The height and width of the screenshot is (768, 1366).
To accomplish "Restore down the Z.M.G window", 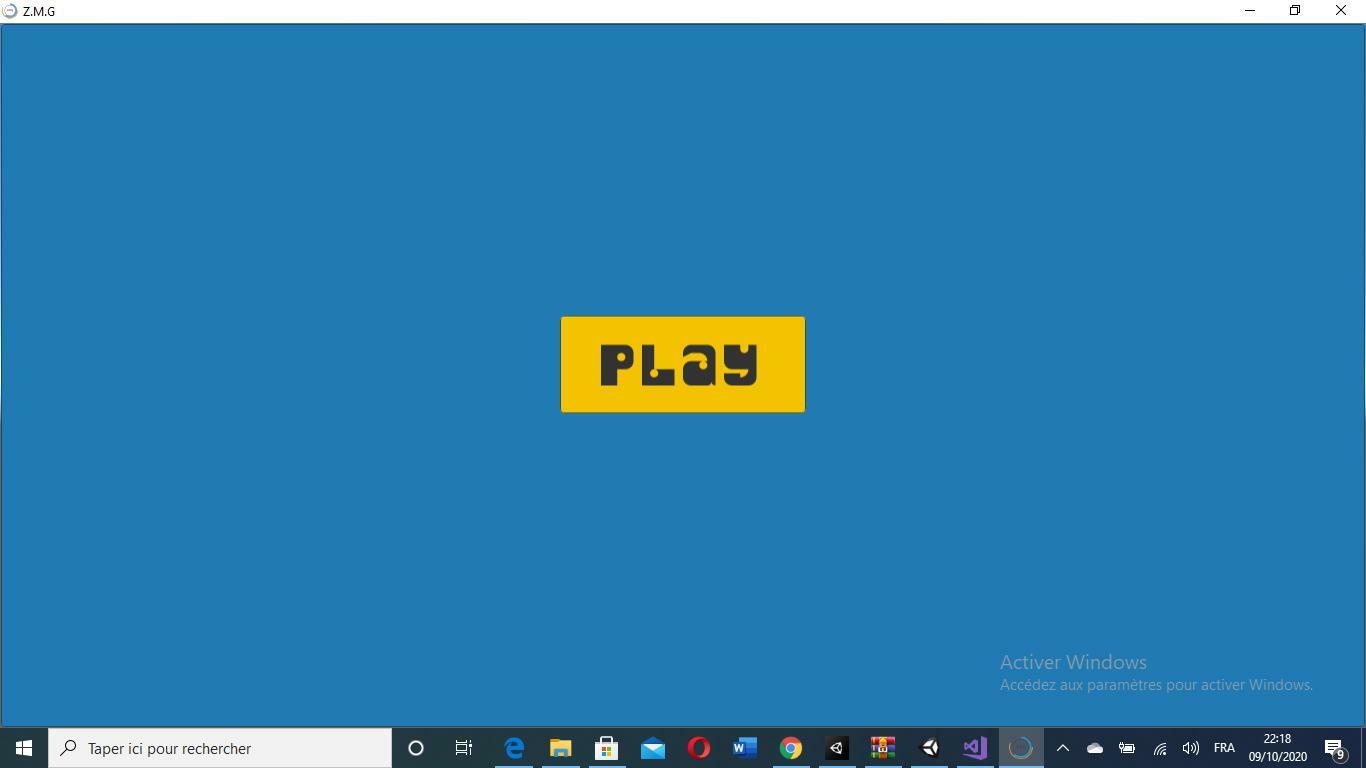I will (x=1295, y=11).
